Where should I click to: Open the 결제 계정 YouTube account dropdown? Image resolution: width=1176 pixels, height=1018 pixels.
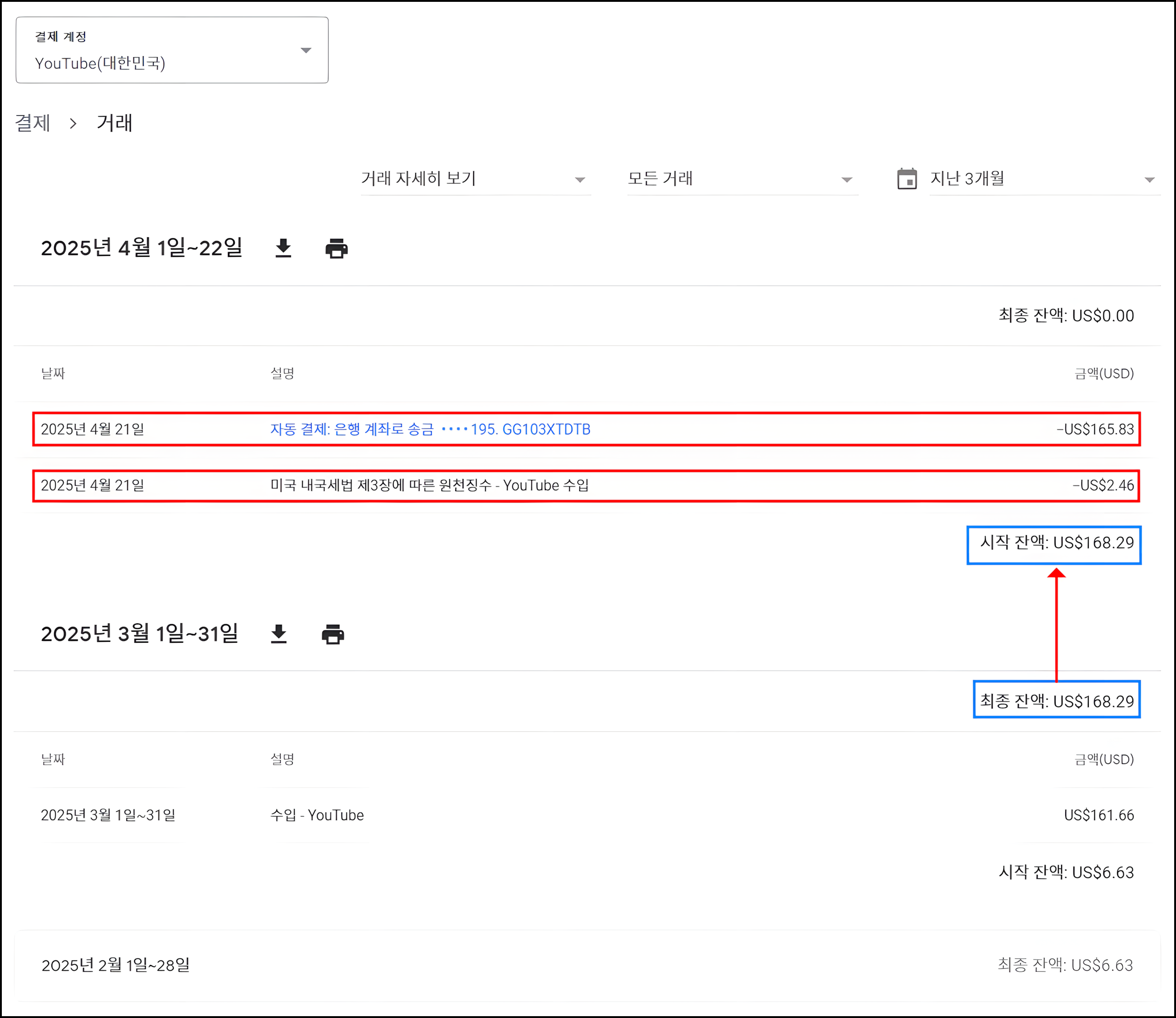pyautogui.click(x=171, y=50)
